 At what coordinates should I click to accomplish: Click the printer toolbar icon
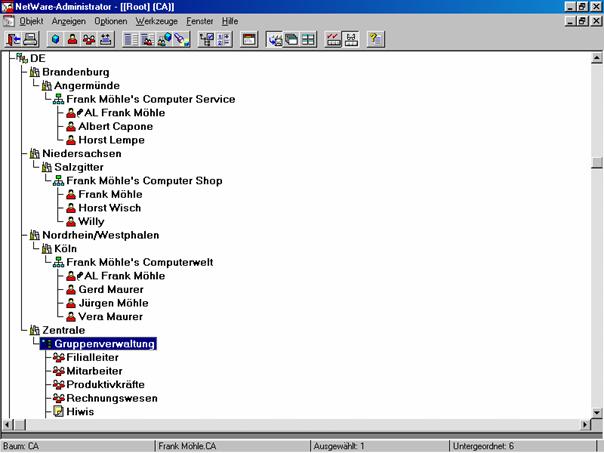tap(30, 39)
